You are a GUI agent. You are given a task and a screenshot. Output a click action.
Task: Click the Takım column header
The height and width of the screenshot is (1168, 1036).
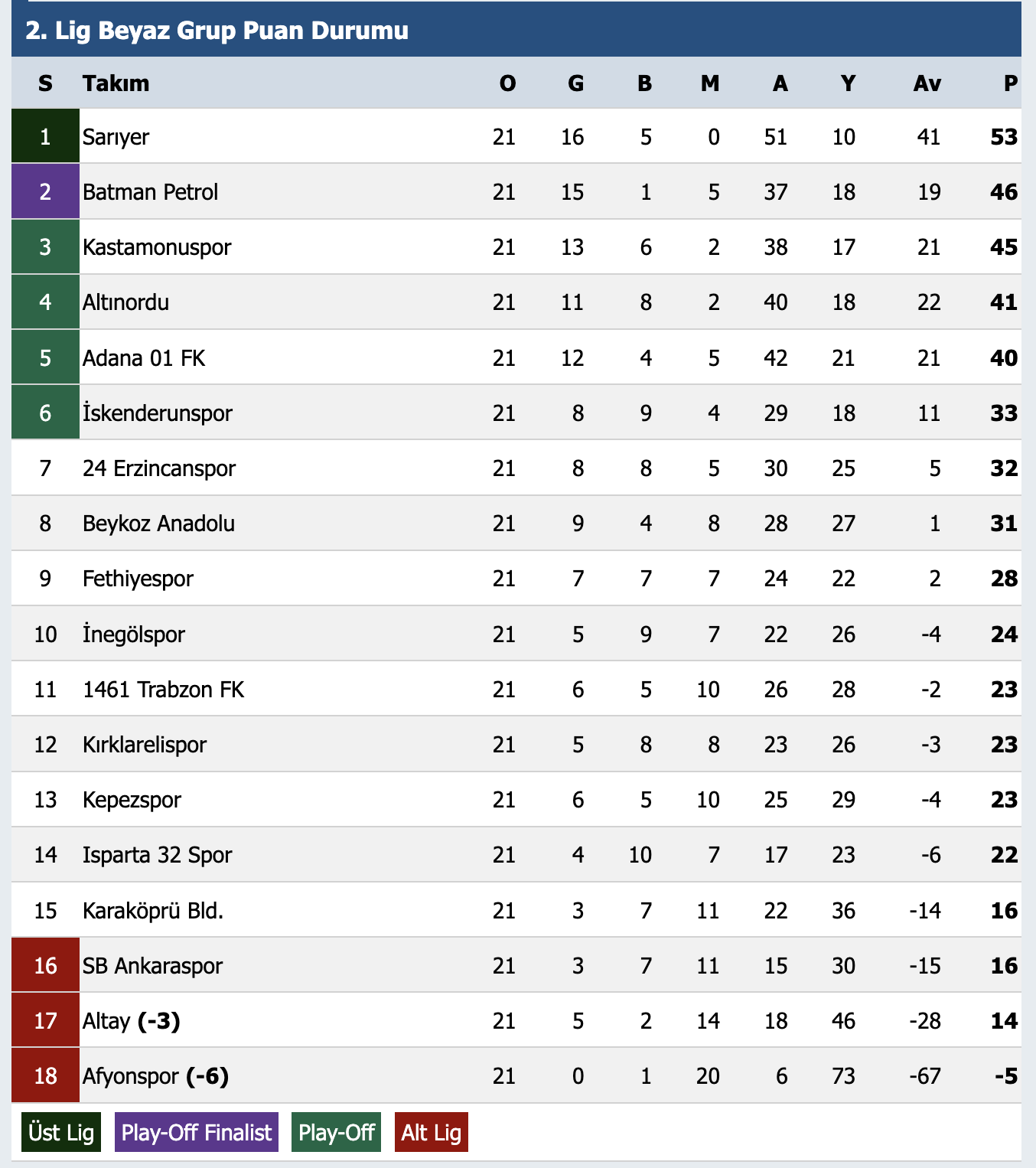(x=116, y=83)
